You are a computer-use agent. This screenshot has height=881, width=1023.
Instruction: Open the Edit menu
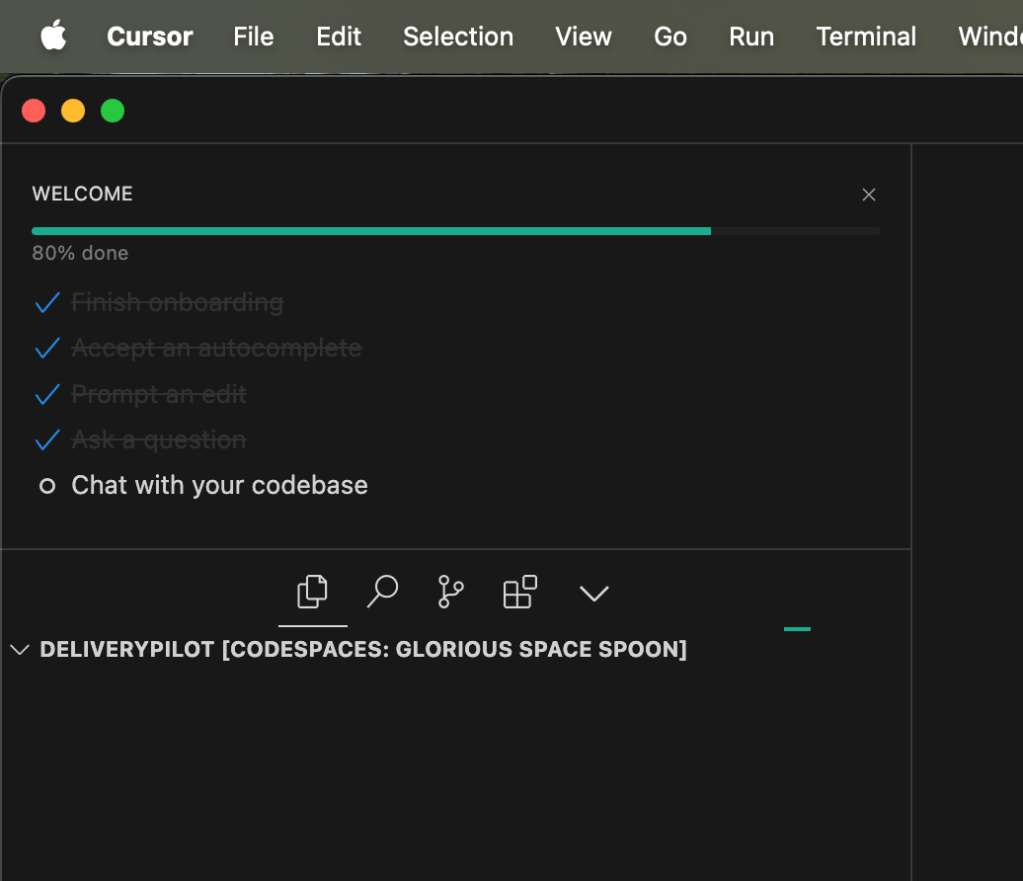point(339,37)
